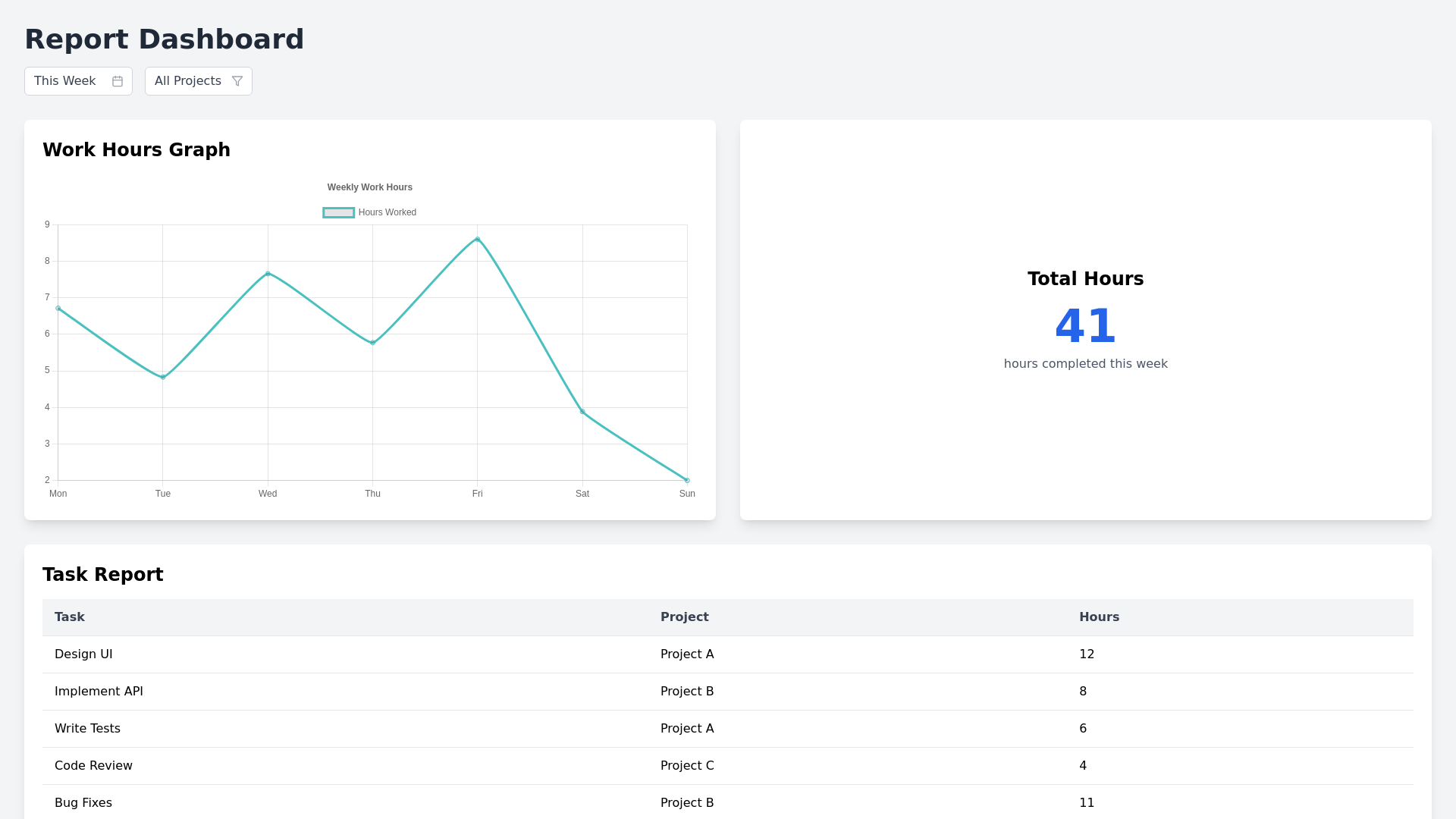The image size is (1456, 819).
Task: Click the Hours Worked legend swatch
Action: 338,212
